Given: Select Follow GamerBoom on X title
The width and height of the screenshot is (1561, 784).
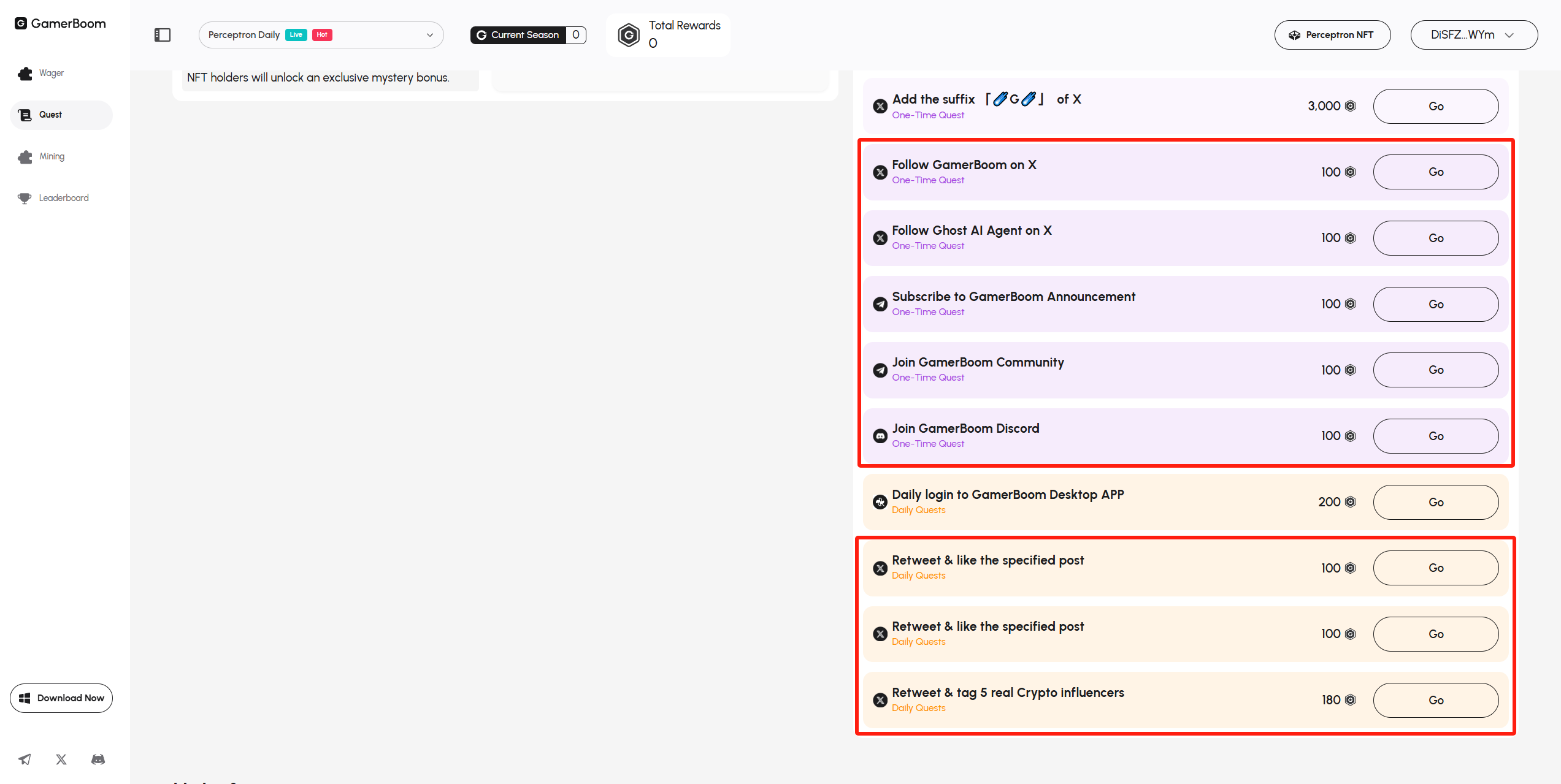Looking at the screenshot, I should (964, 165).
